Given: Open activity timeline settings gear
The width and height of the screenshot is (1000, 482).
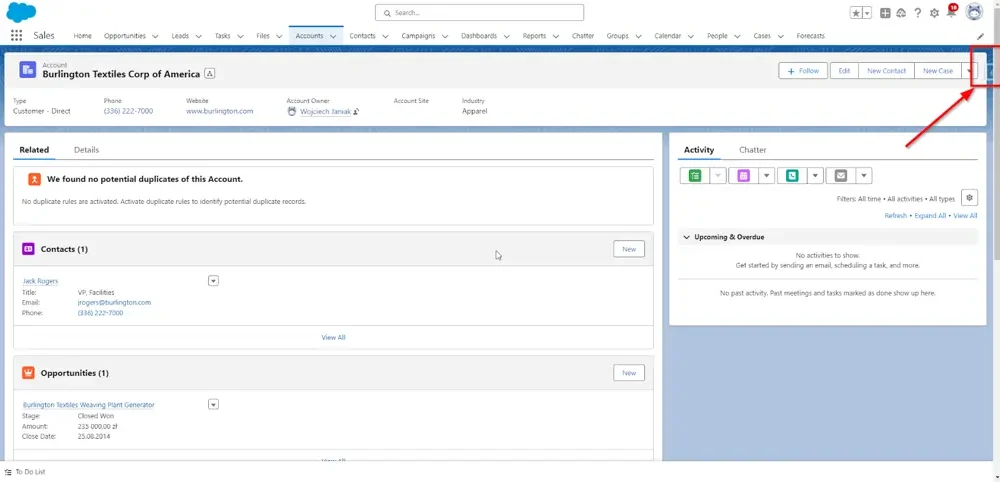Looking at the screenshot, I should pos(969,198).
